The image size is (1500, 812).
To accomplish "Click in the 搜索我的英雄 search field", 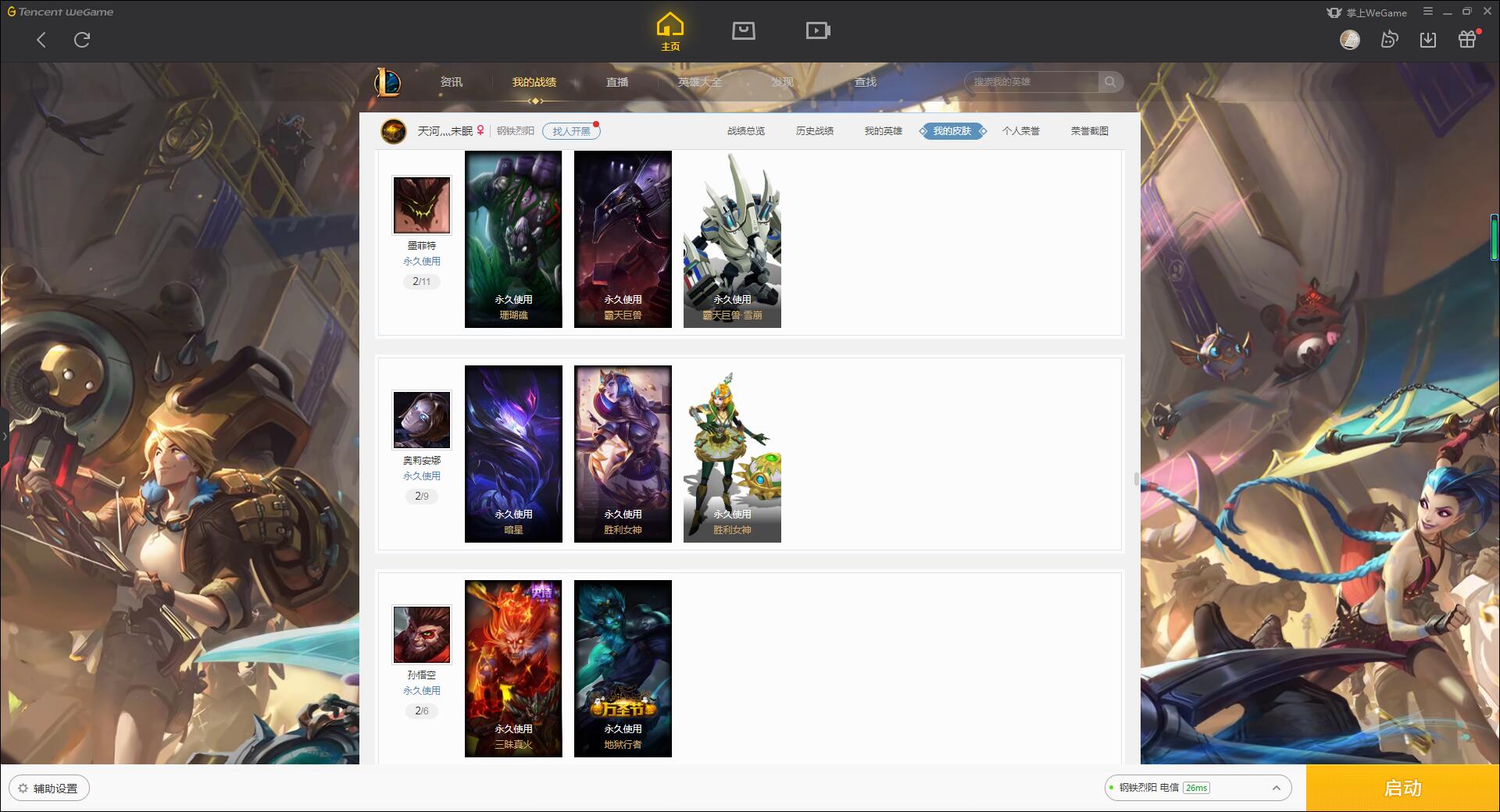I will (x=1031, y=82).
